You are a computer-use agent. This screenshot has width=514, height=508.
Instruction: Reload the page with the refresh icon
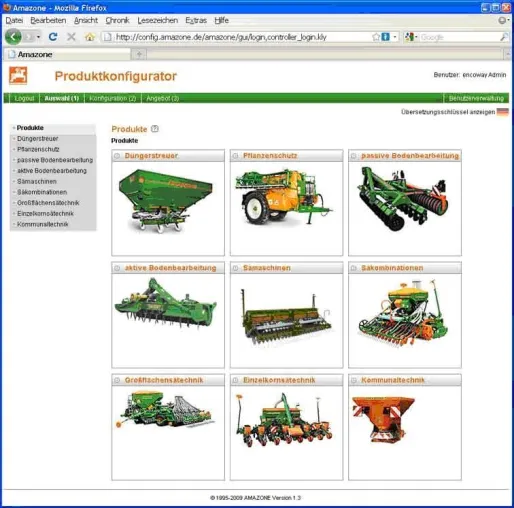click(x=53, y=37)
